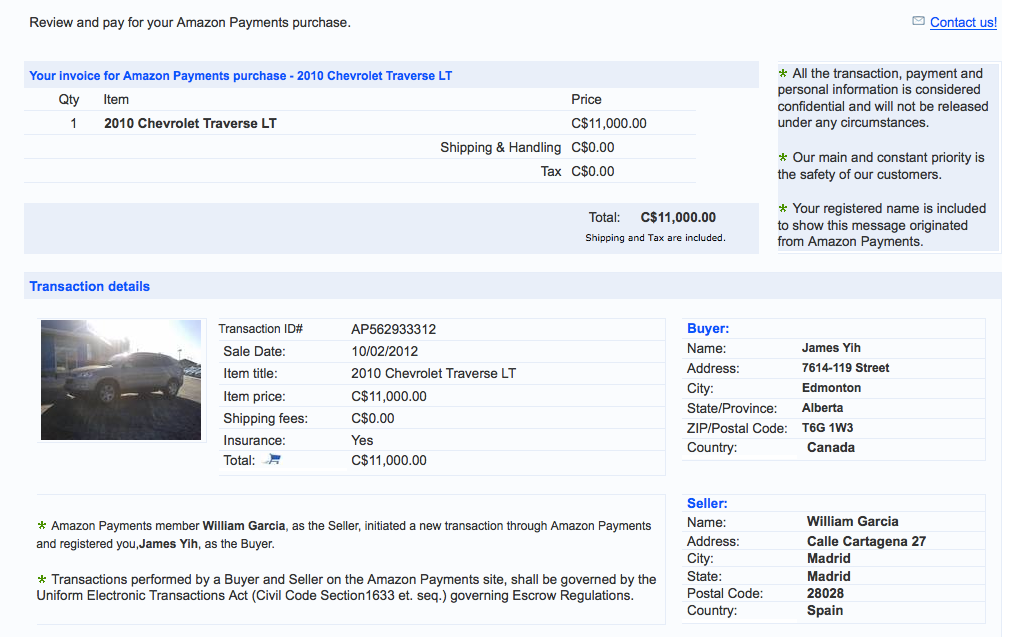Screen dimensions: 1030x637
Task: Click the Item title value in transaction details
Action: [x=434, y=374]
